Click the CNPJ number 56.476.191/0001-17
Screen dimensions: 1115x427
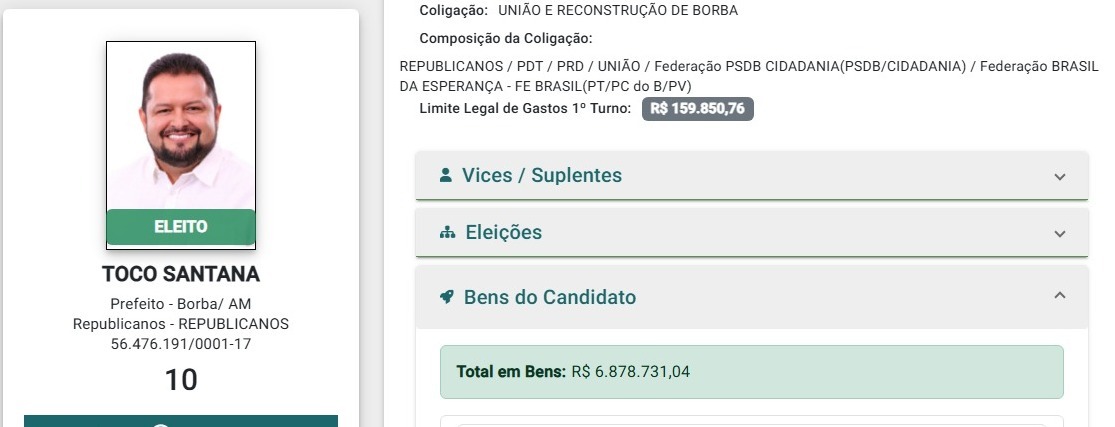click(x=181, y=344)
